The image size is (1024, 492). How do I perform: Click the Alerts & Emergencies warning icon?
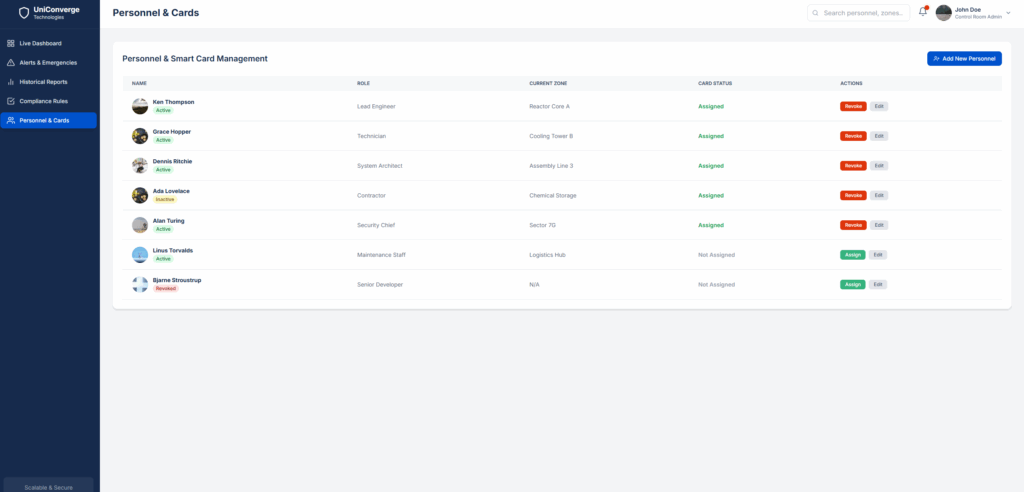[x=11, y=62]
